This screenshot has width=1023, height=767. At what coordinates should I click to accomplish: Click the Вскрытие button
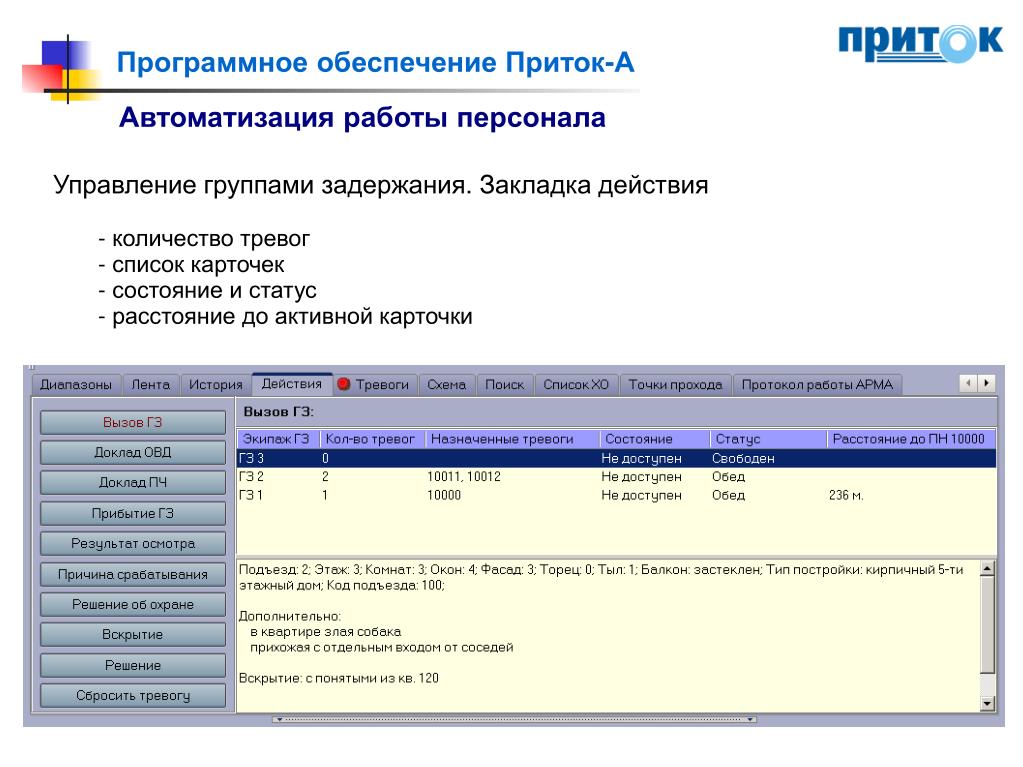tap(132, 635)
